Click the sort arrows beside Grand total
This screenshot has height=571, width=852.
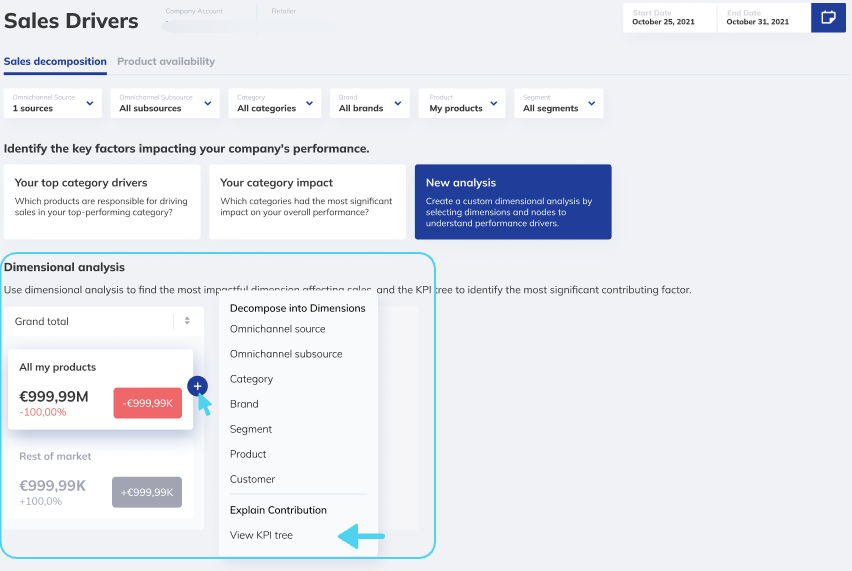coord(187,321)
